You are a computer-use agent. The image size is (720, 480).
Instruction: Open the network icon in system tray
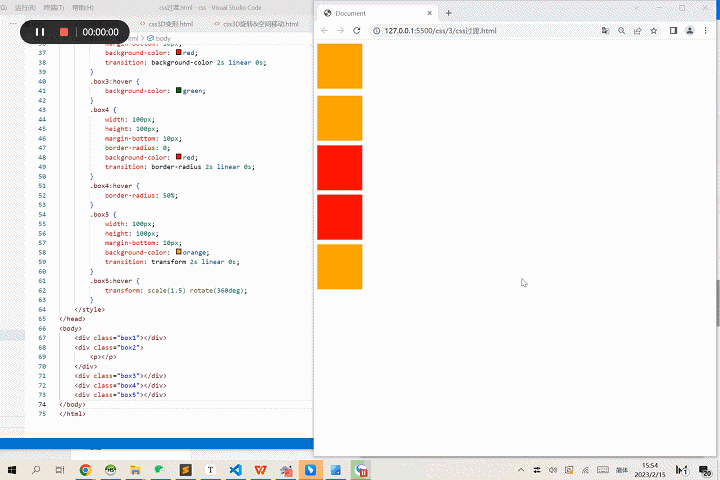(x=585, y=470)
